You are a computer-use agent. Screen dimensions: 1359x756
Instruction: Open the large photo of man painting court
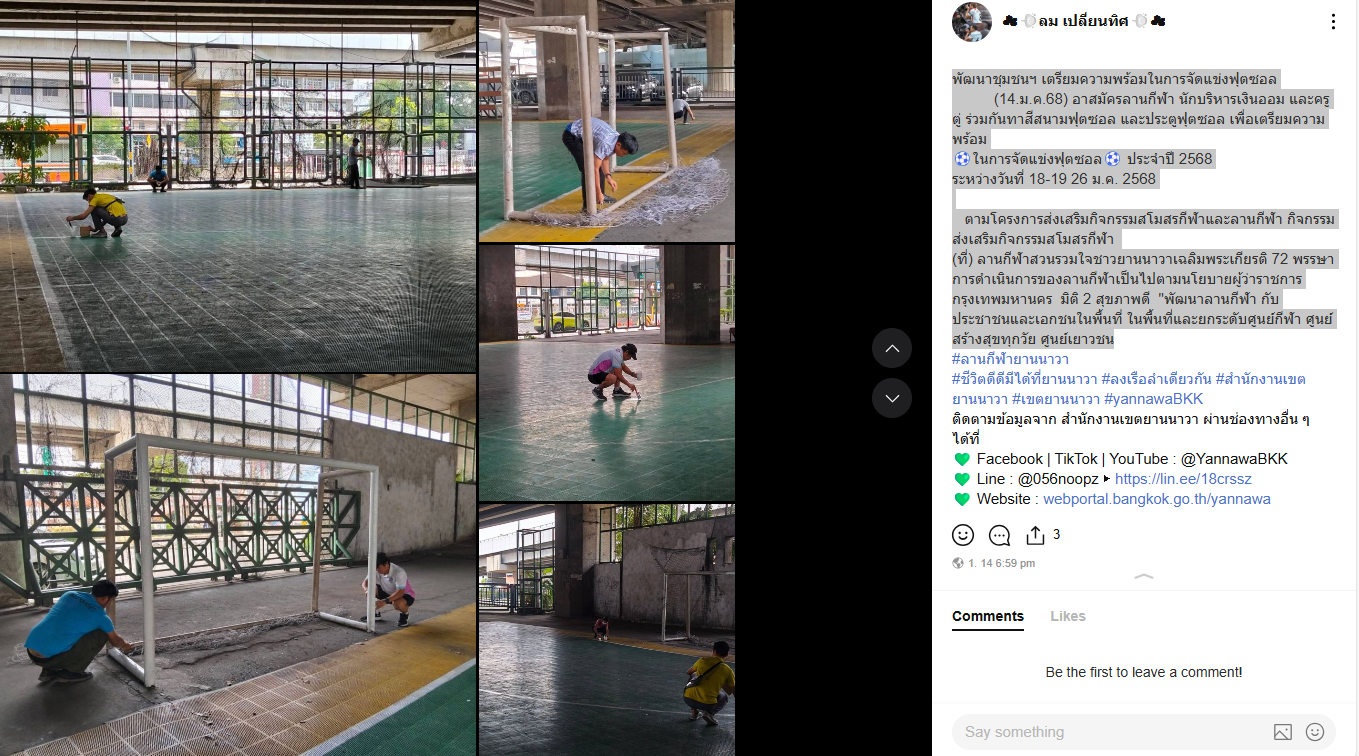[238, 186]
